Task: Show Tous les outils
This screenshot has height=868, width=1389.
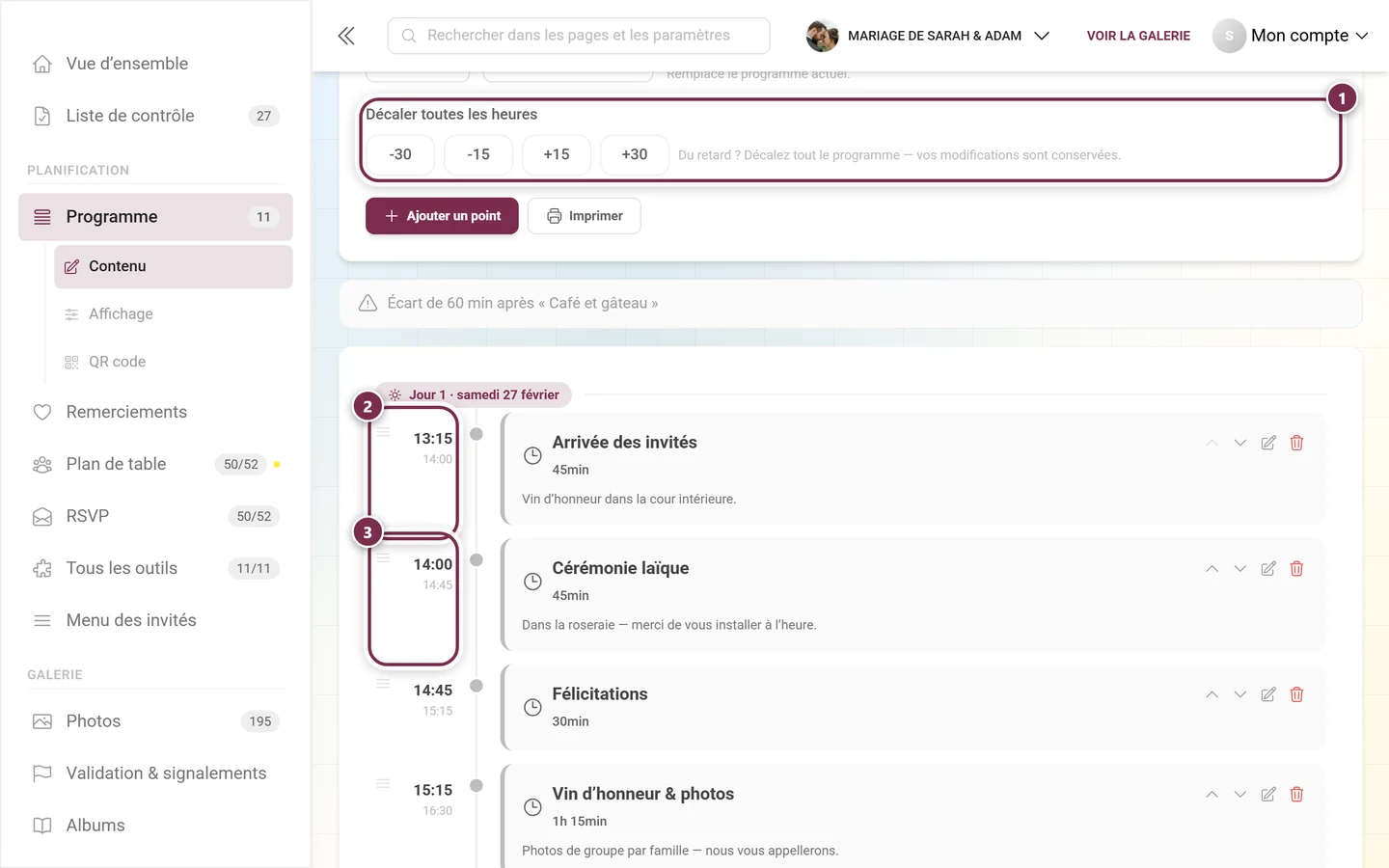Action: click(155, 568)
